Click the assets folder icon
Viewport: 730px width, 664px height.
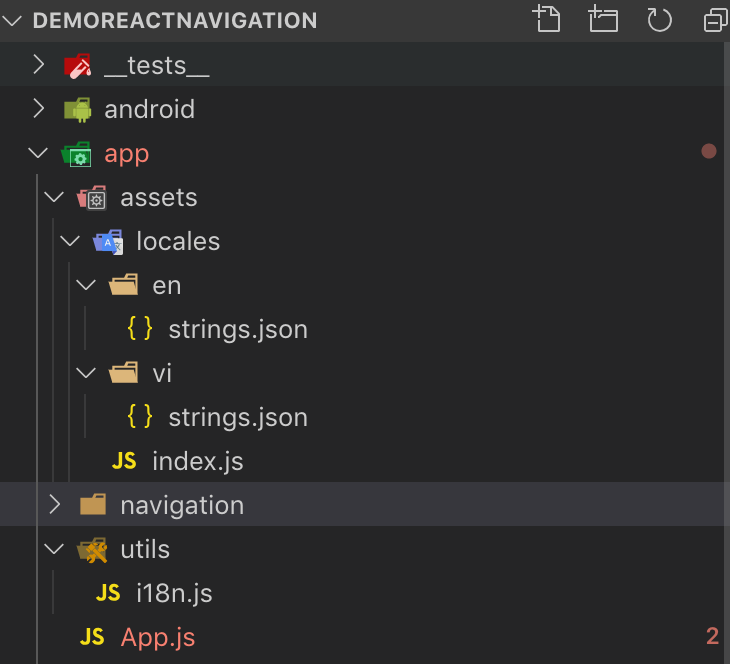pyautogui.click(x=93, y=198)
